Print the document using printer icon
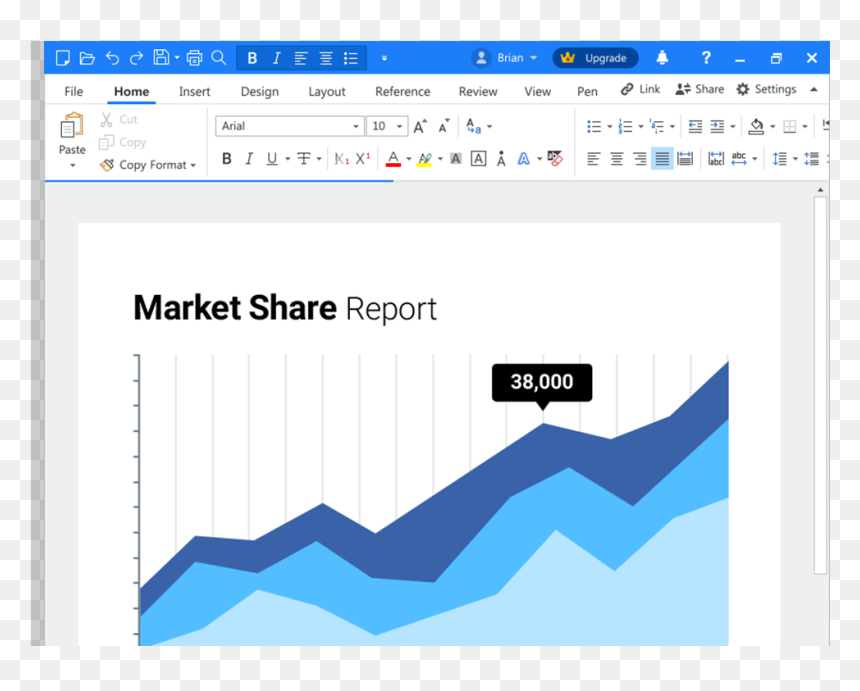The width and height of the screenshot is (860, 691). (x=195, y=58)
